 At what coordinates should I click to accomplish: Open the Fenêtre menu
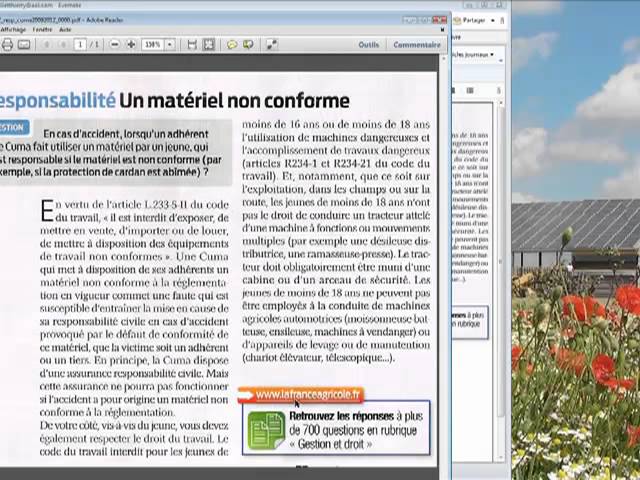pos(42,30)
